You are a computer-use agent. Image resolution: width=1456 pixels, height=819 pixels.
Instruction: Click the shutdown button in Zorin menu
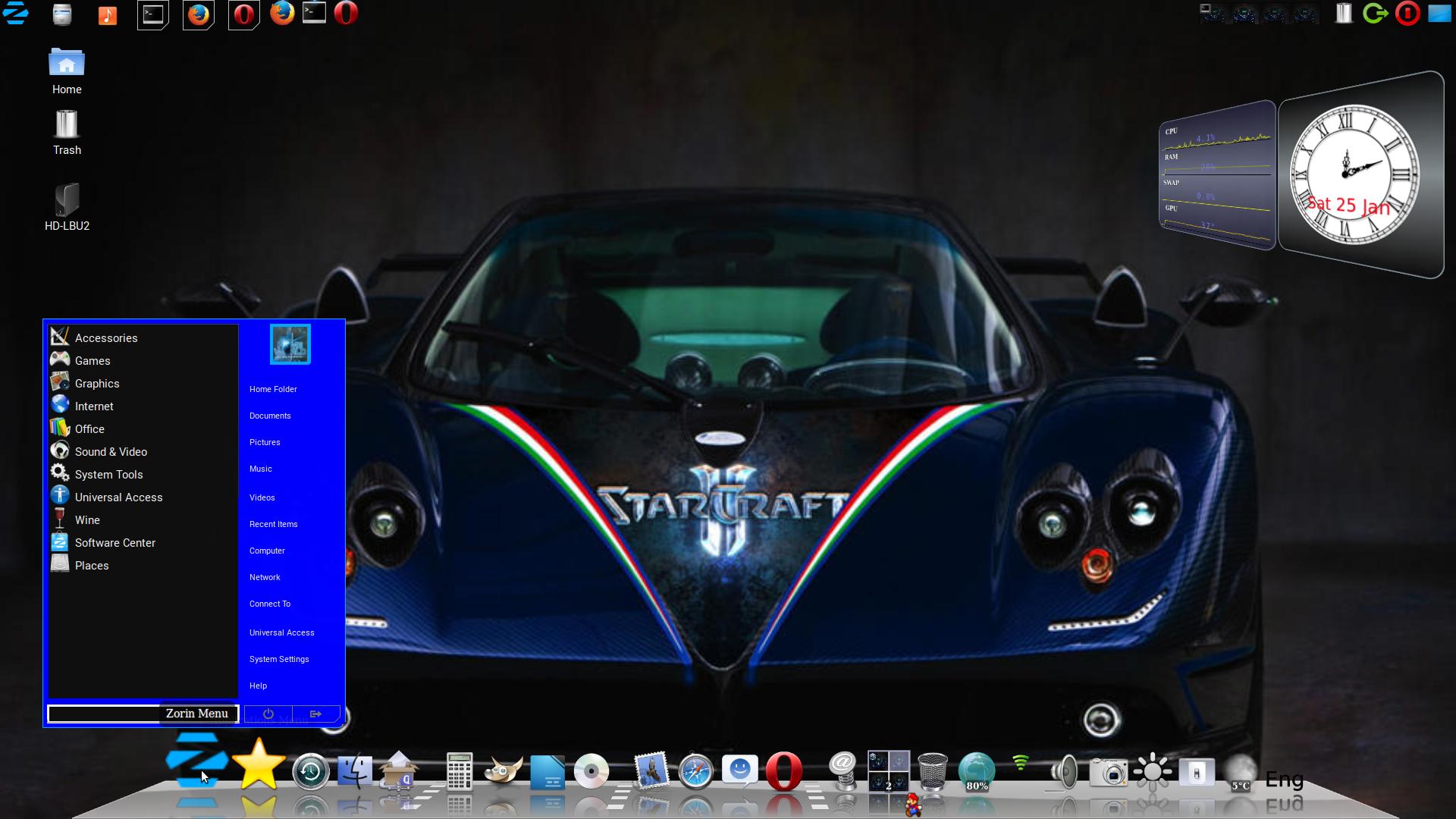point(268,714)
